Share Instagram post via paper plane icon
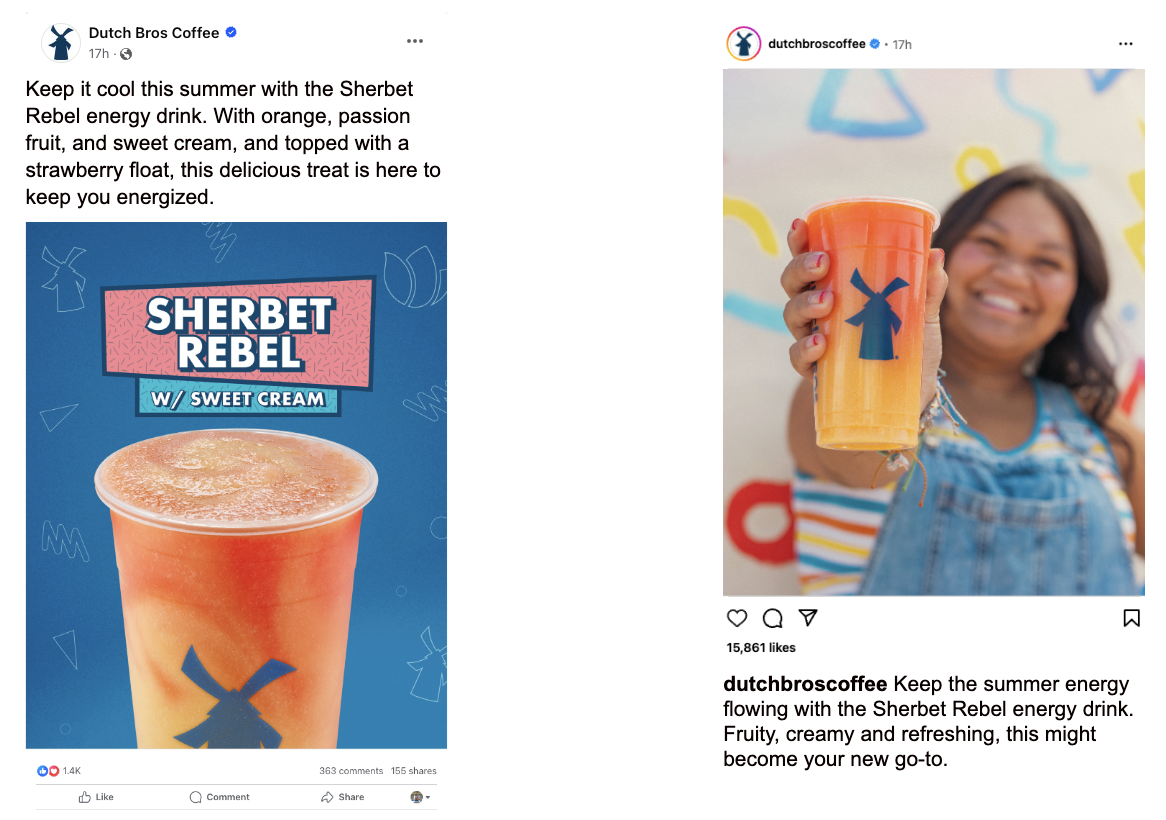 tap(808, 618)
